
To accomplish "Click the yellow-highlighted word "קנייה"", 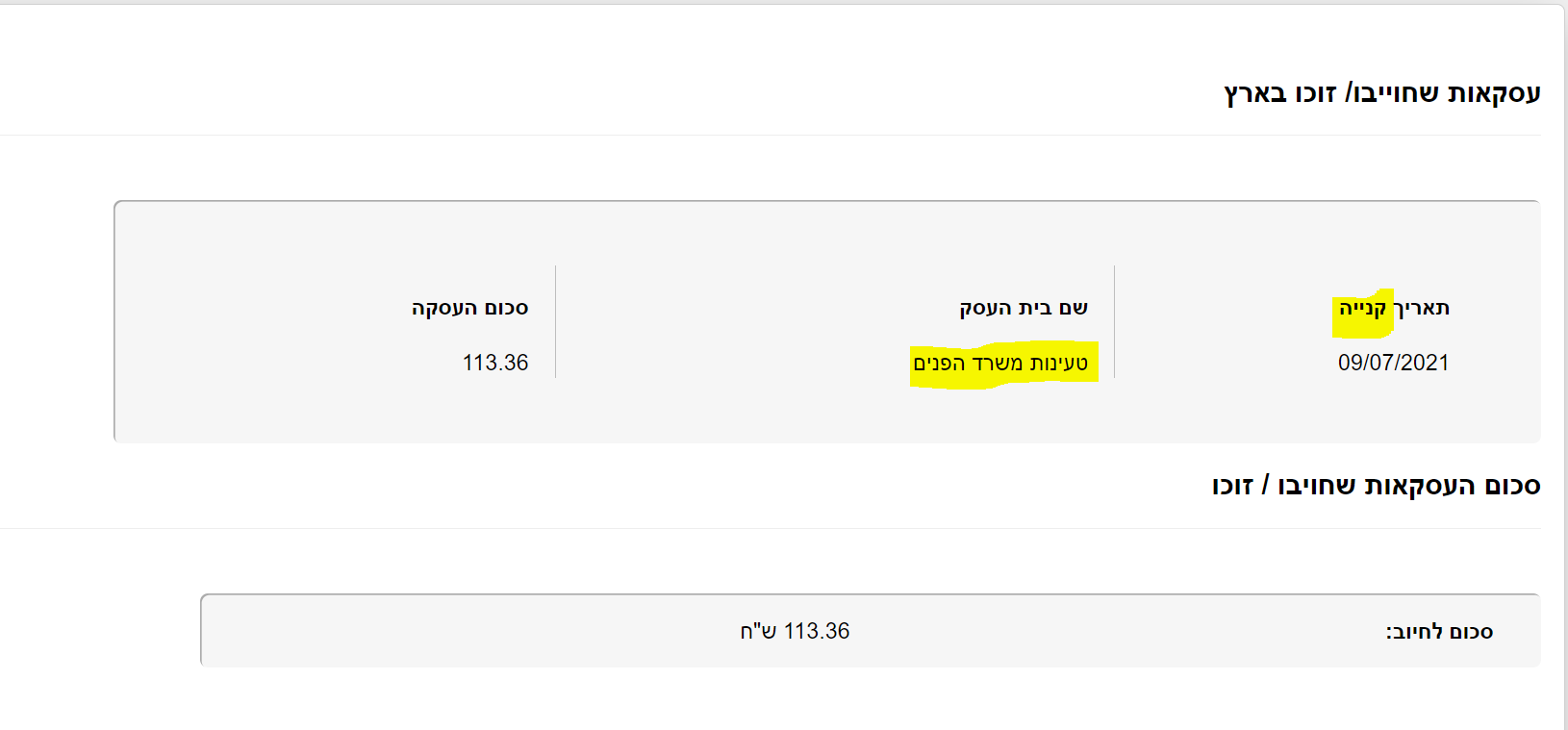I will coord(1362,309).
